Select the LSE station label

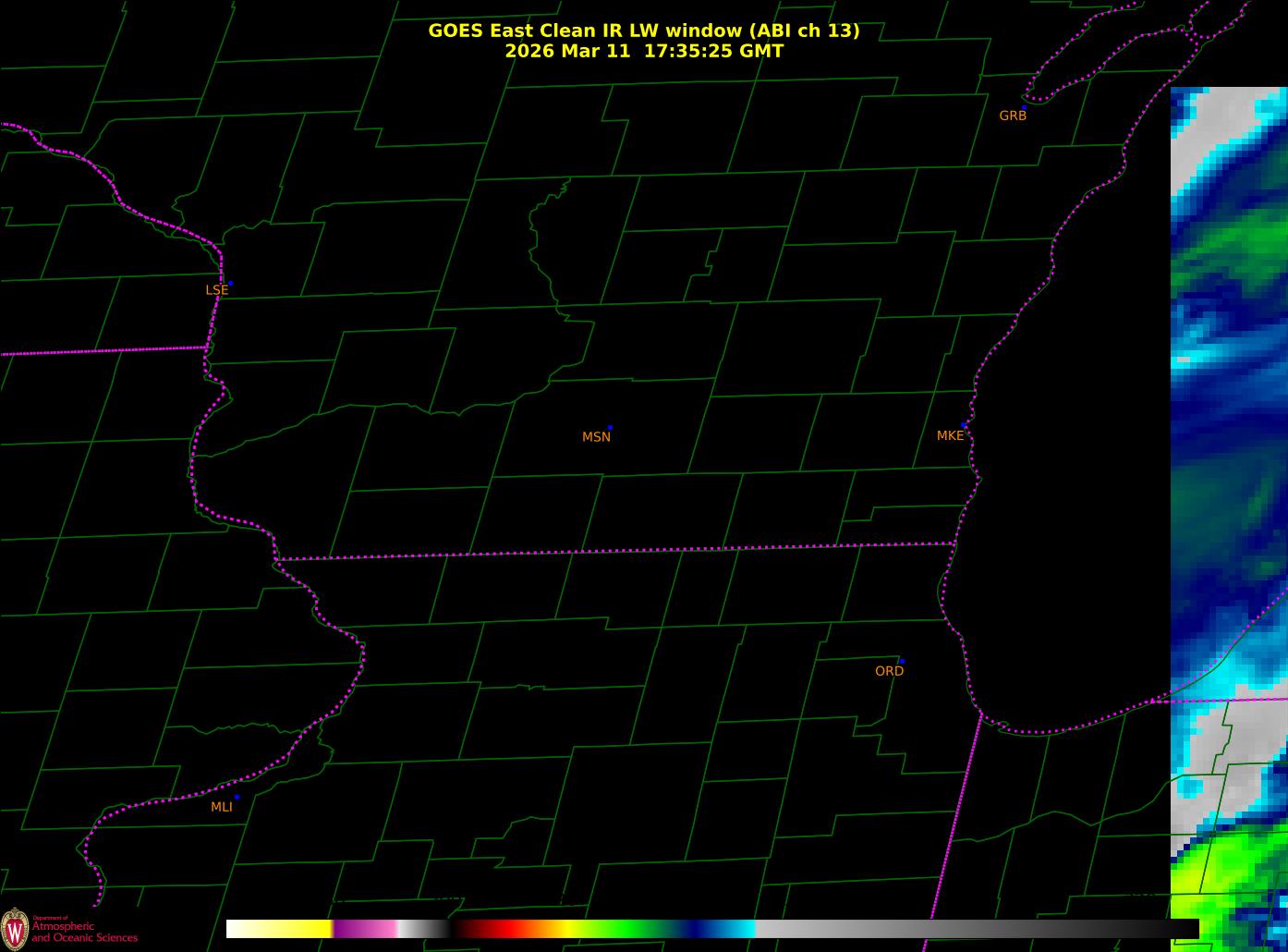coord(216,290)
